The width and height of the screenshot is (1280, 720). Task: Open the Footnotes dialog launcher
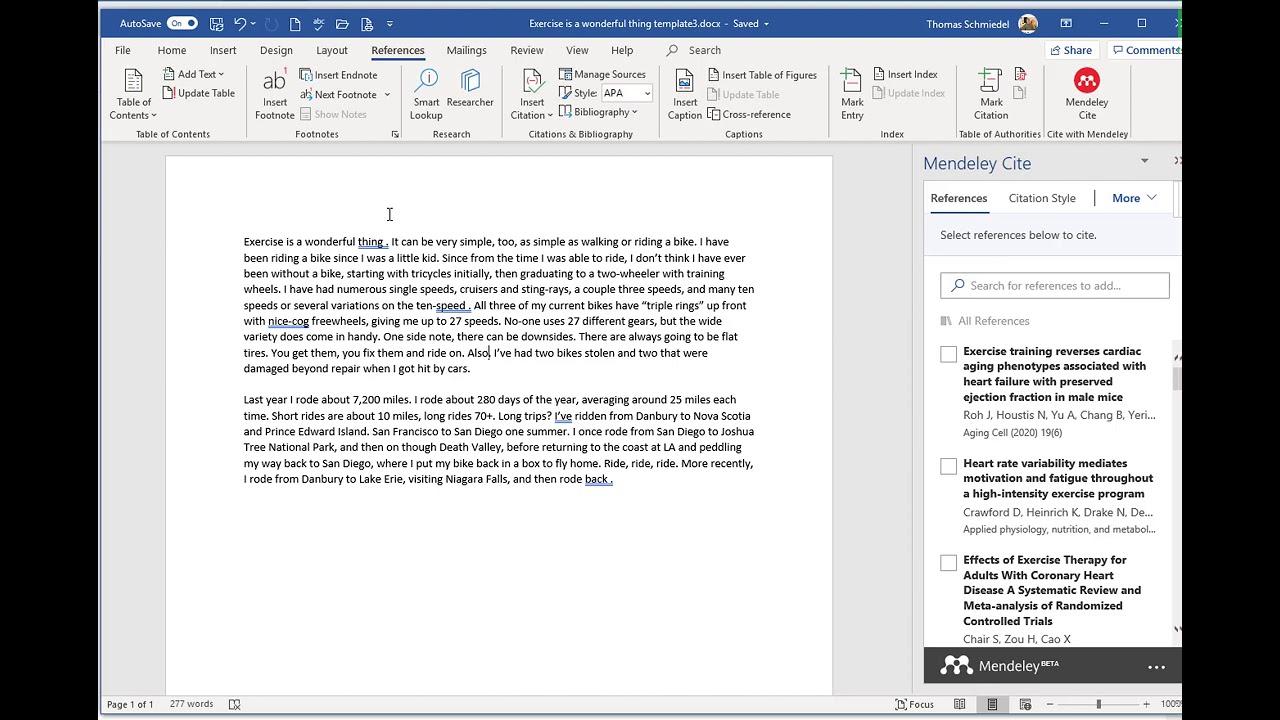[x=395, y=134]
